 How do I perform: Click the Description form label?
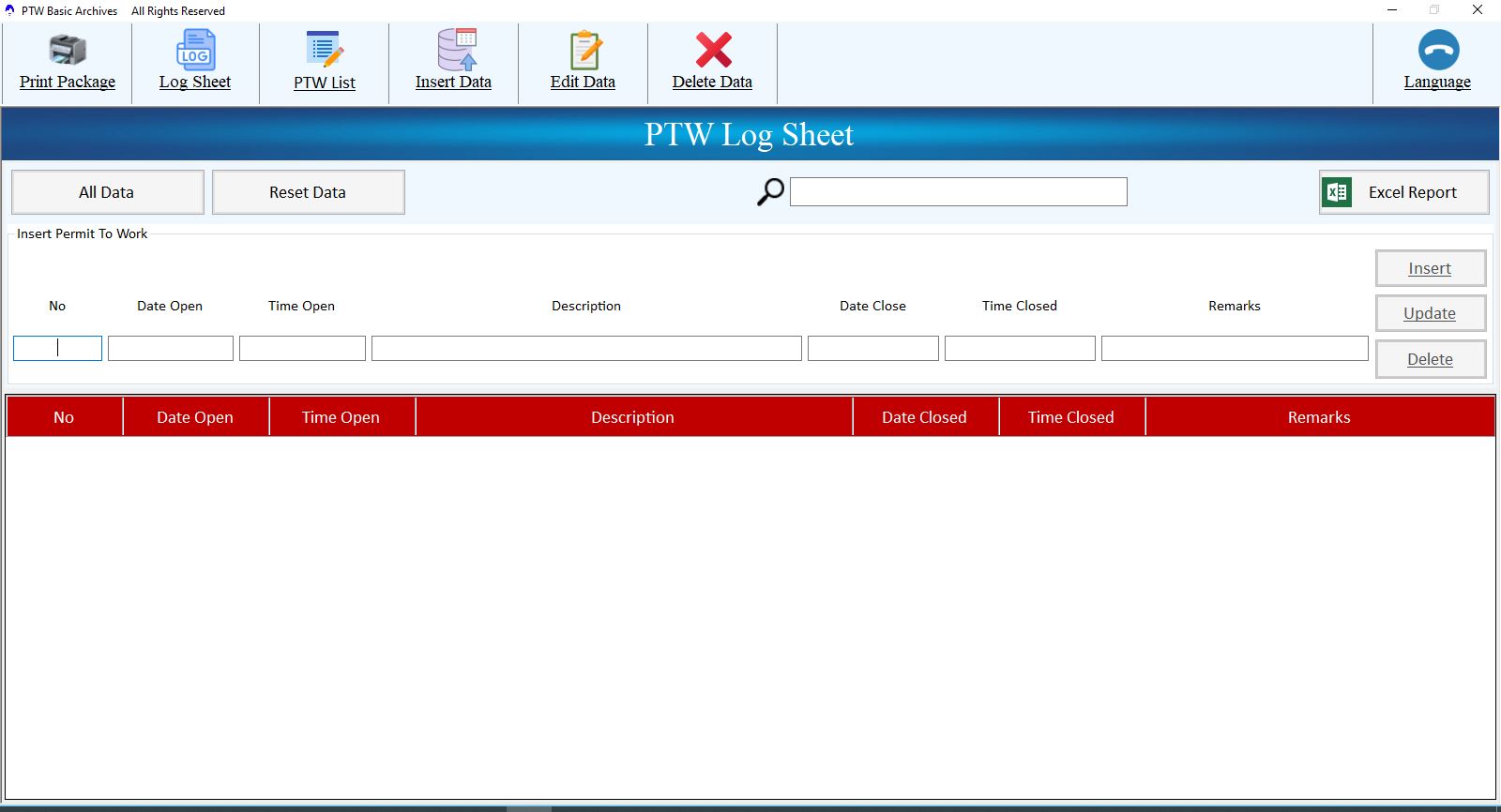[586, 306]
